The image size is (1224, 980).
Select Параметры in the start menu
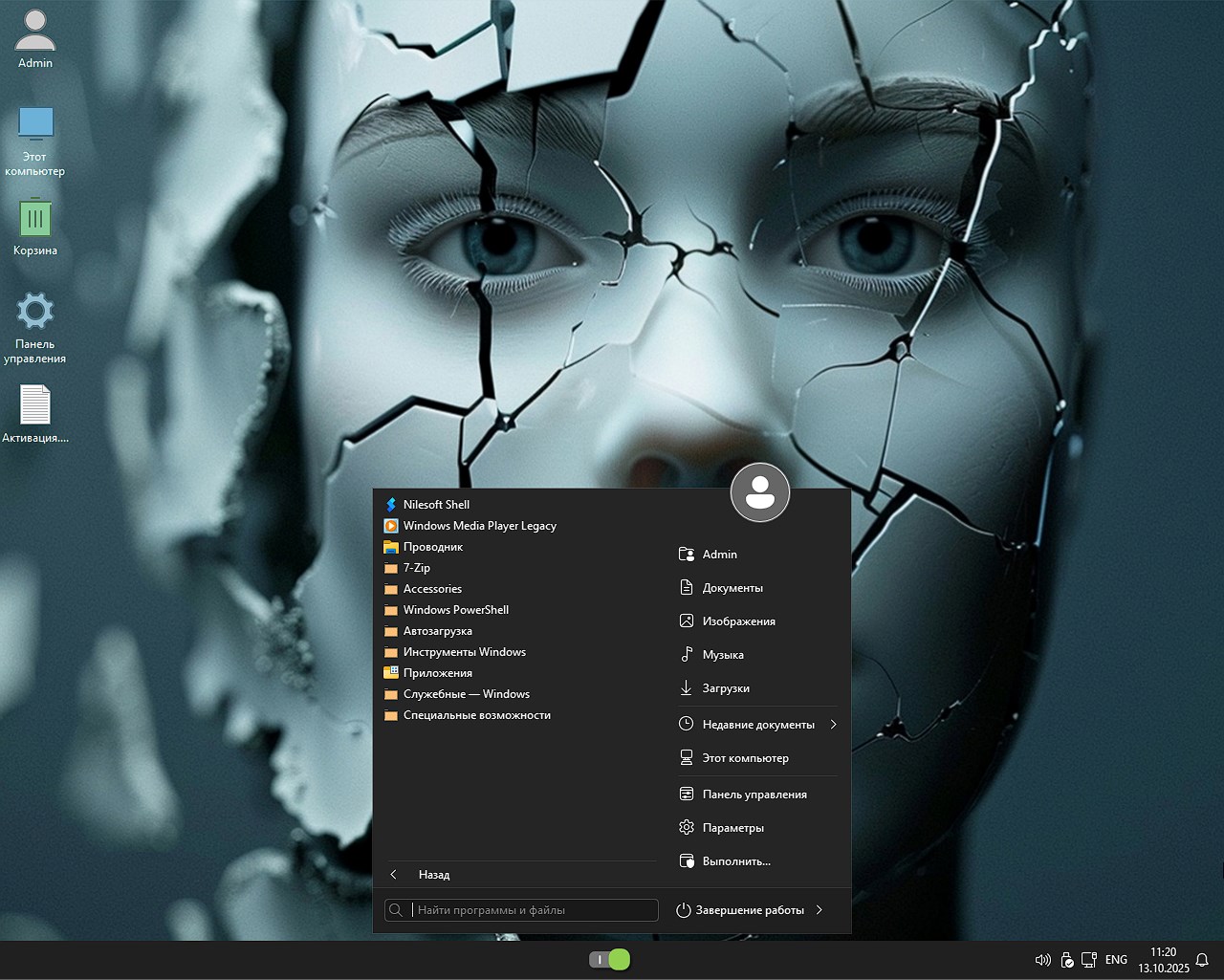pyautogui.click(x=732, y=828)
